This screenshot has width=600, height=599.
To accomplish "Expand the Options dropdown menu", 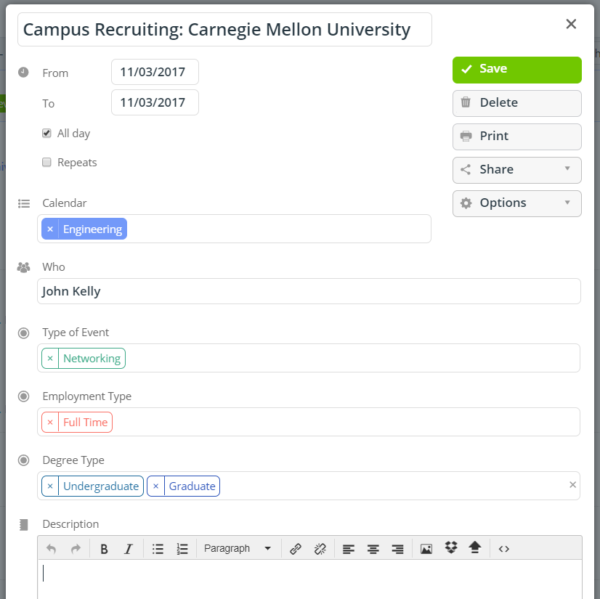I will pos(517,203).
